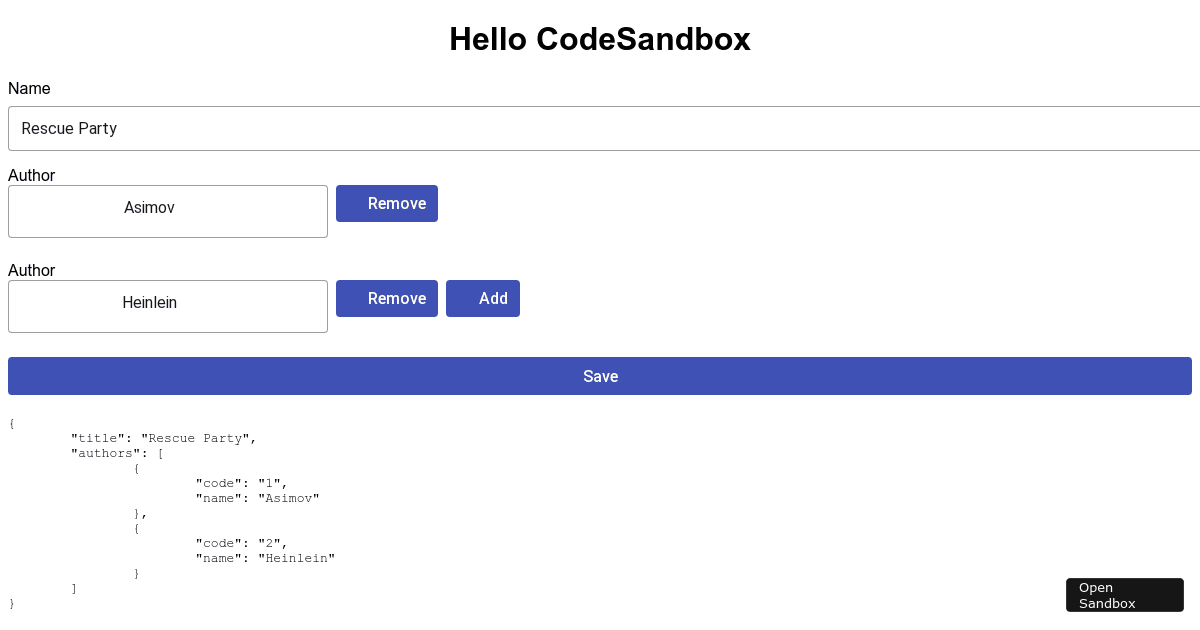Select the Asimov author input field

coord(168,211)
